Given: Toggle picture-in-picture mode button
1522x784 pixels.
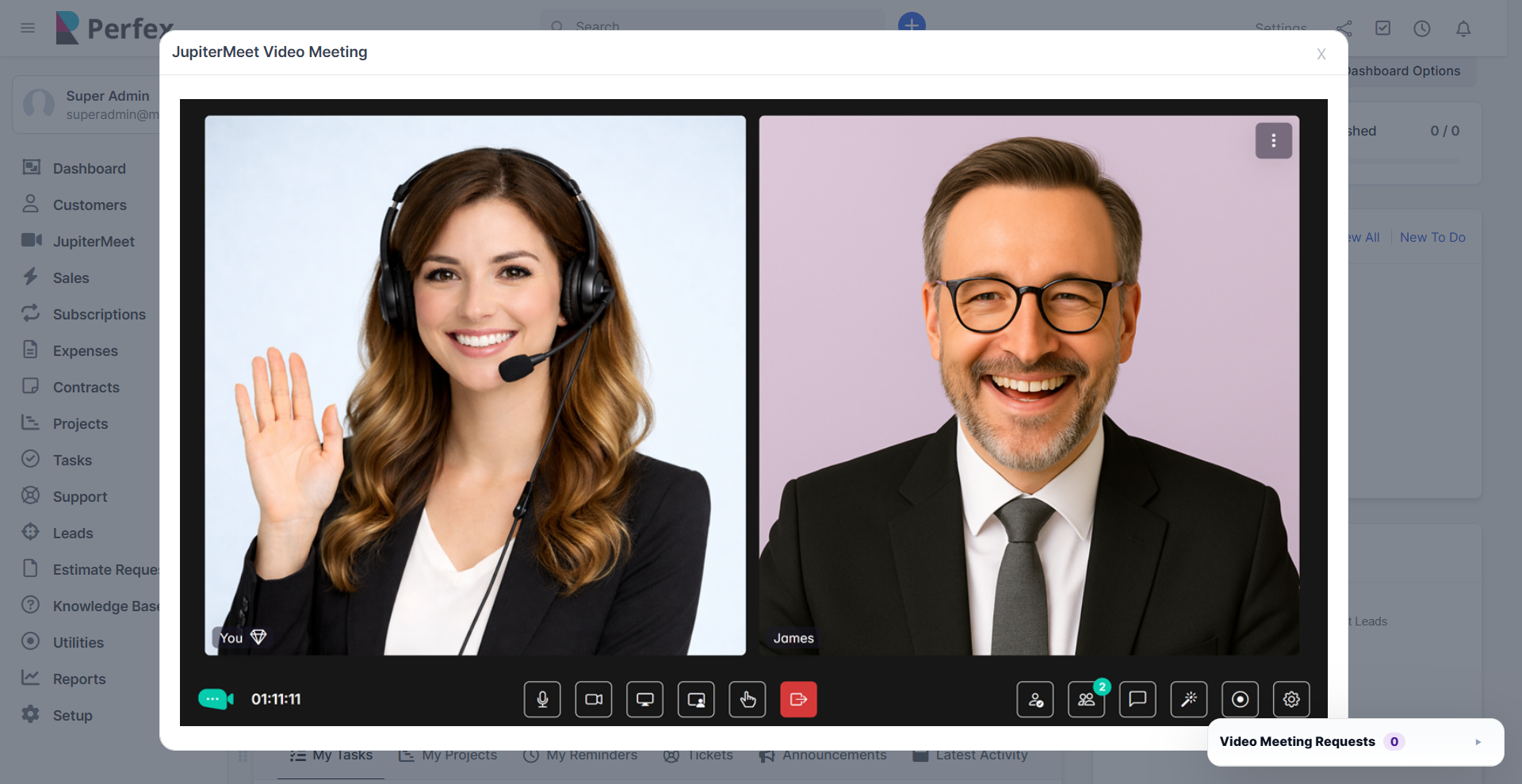Looking at the screenshot, I should (x=696, y=699).
